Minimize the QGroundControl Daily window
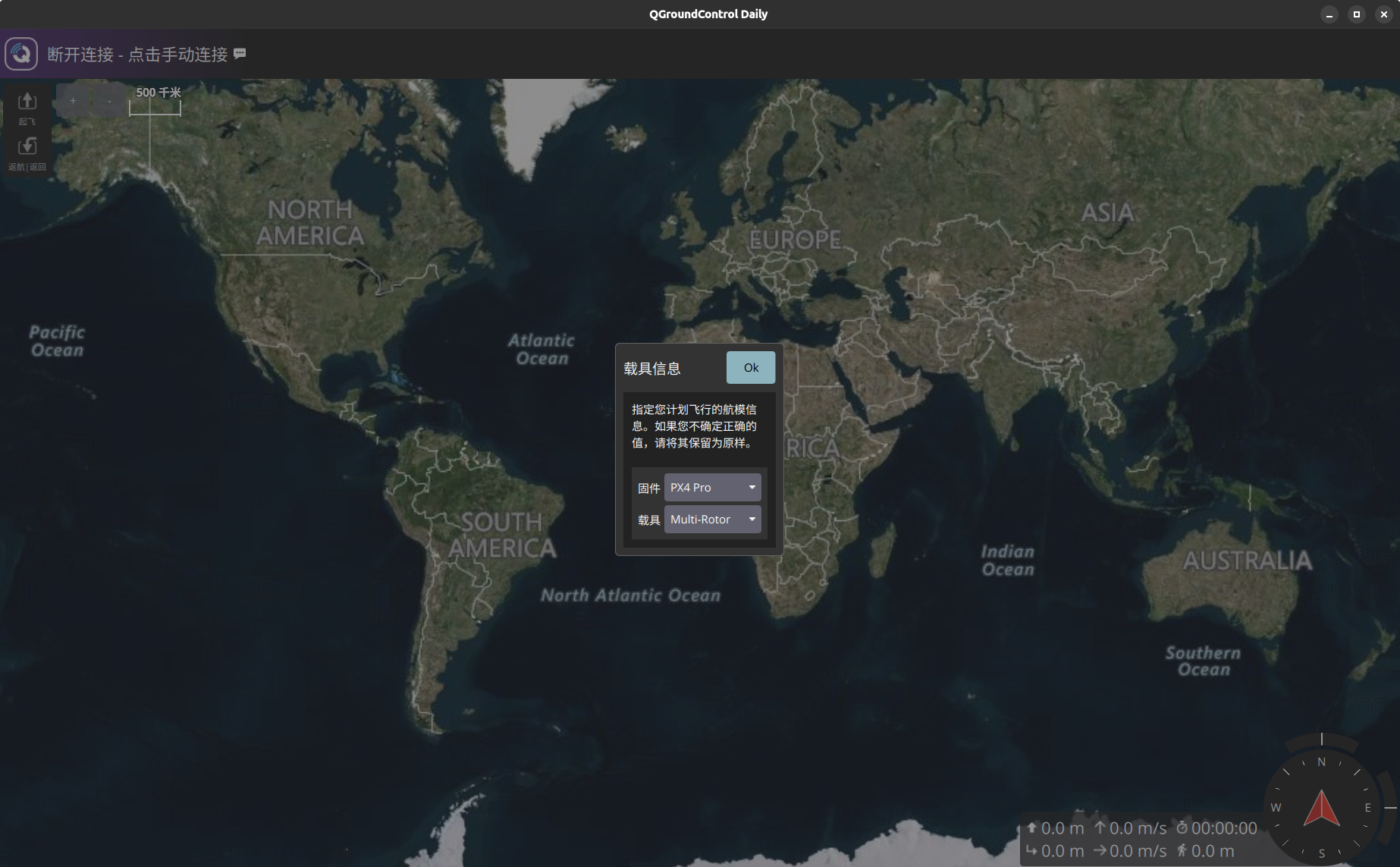1400x867 pixels. point(1329,14)
